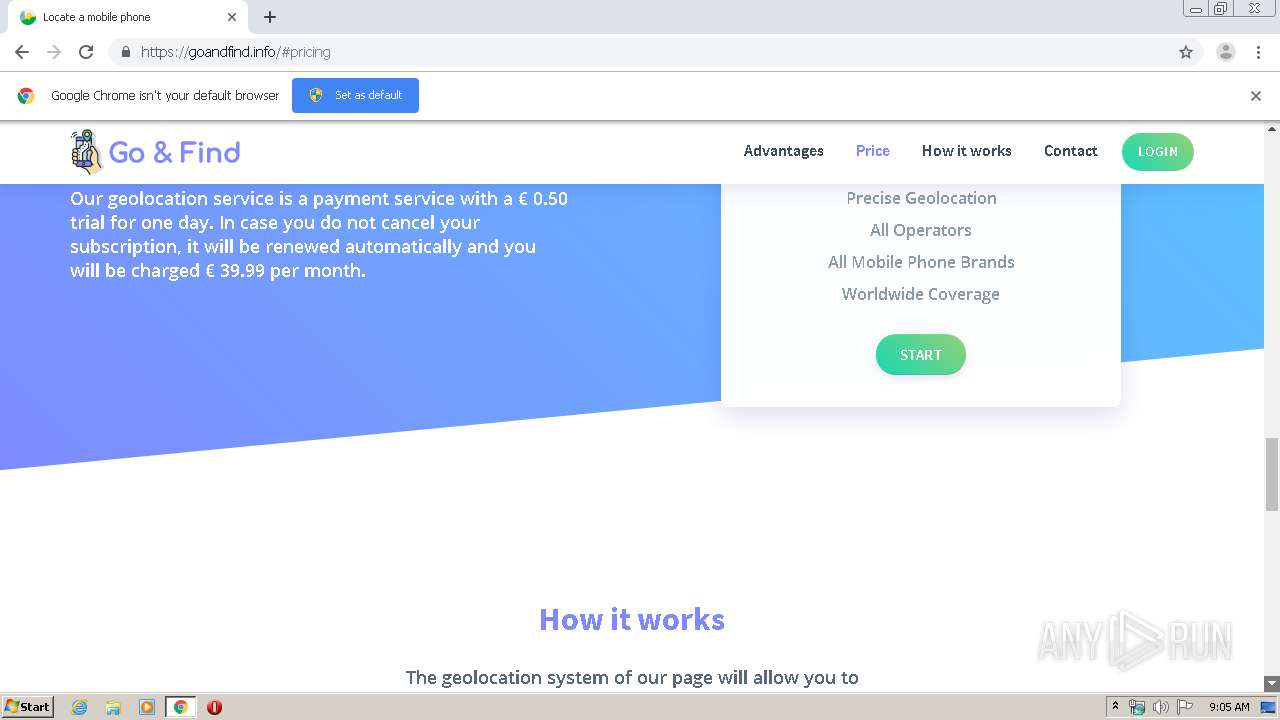Open the Windows Start menu
Image resolution: width=1280 pixels, height=720 pixels.
(28, 707)
